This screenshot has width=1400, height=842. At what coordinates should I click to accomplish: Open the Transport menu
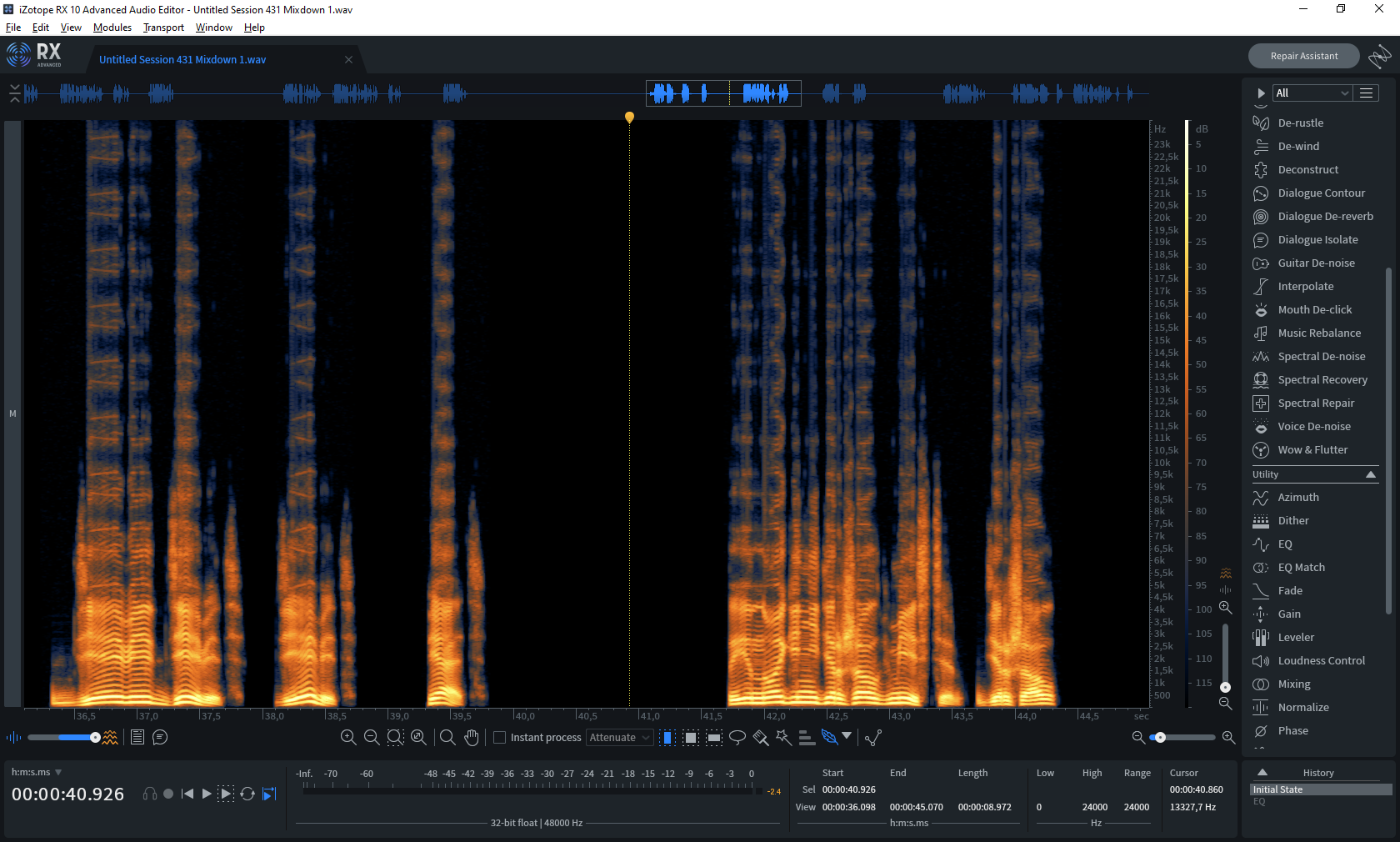[163, 28]
